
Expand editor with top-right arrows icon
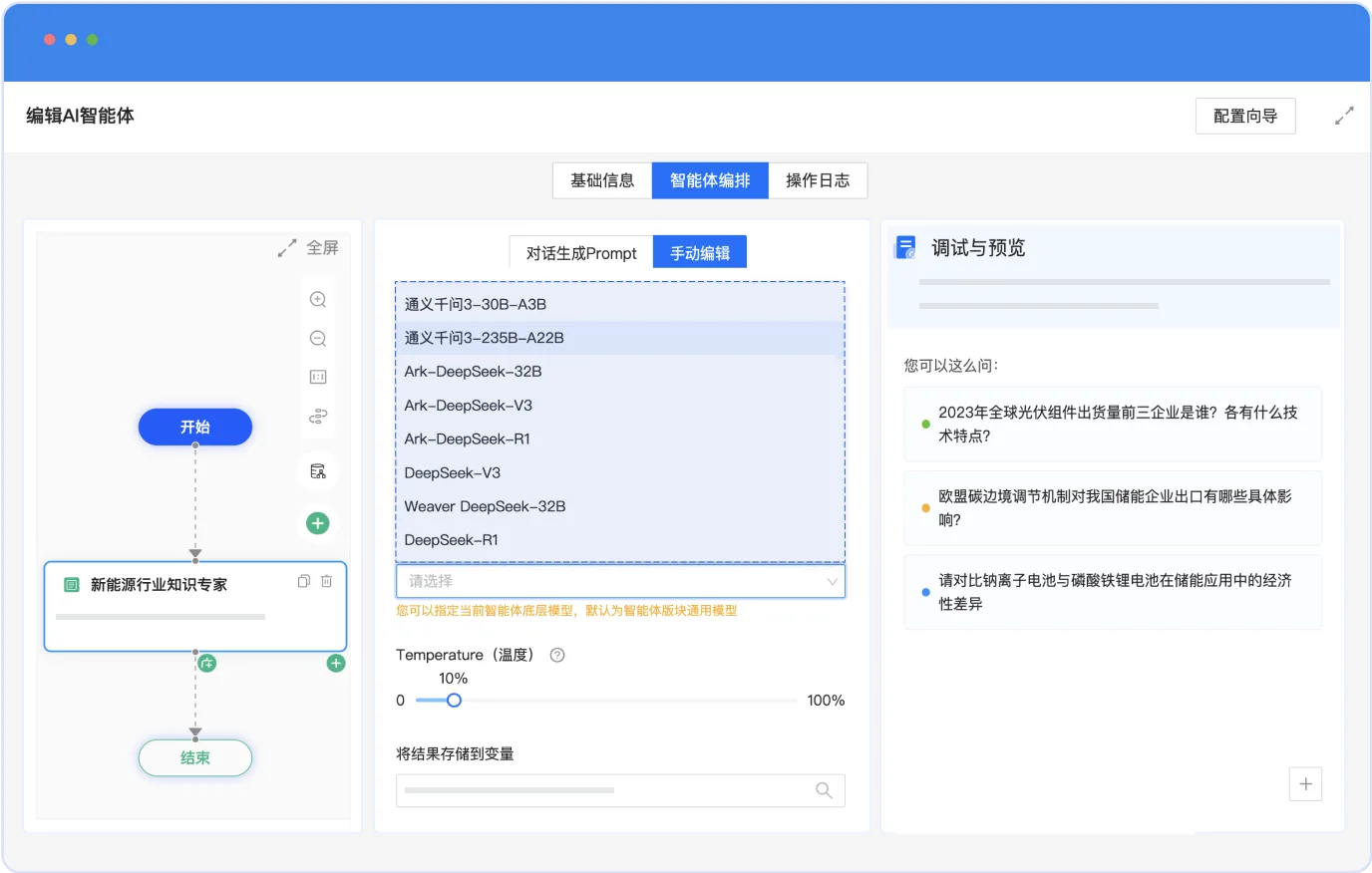point(1344,116)
